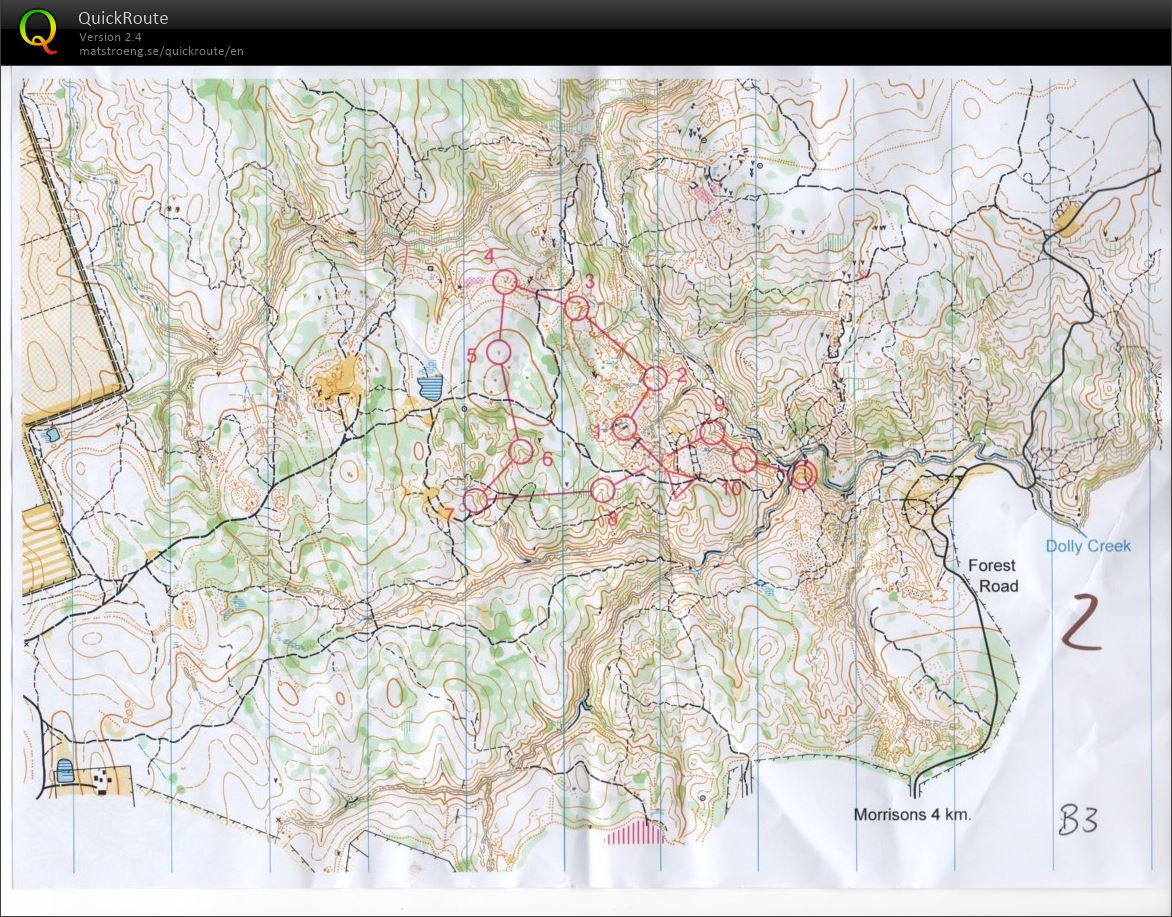Click control circle number 7

476,498
